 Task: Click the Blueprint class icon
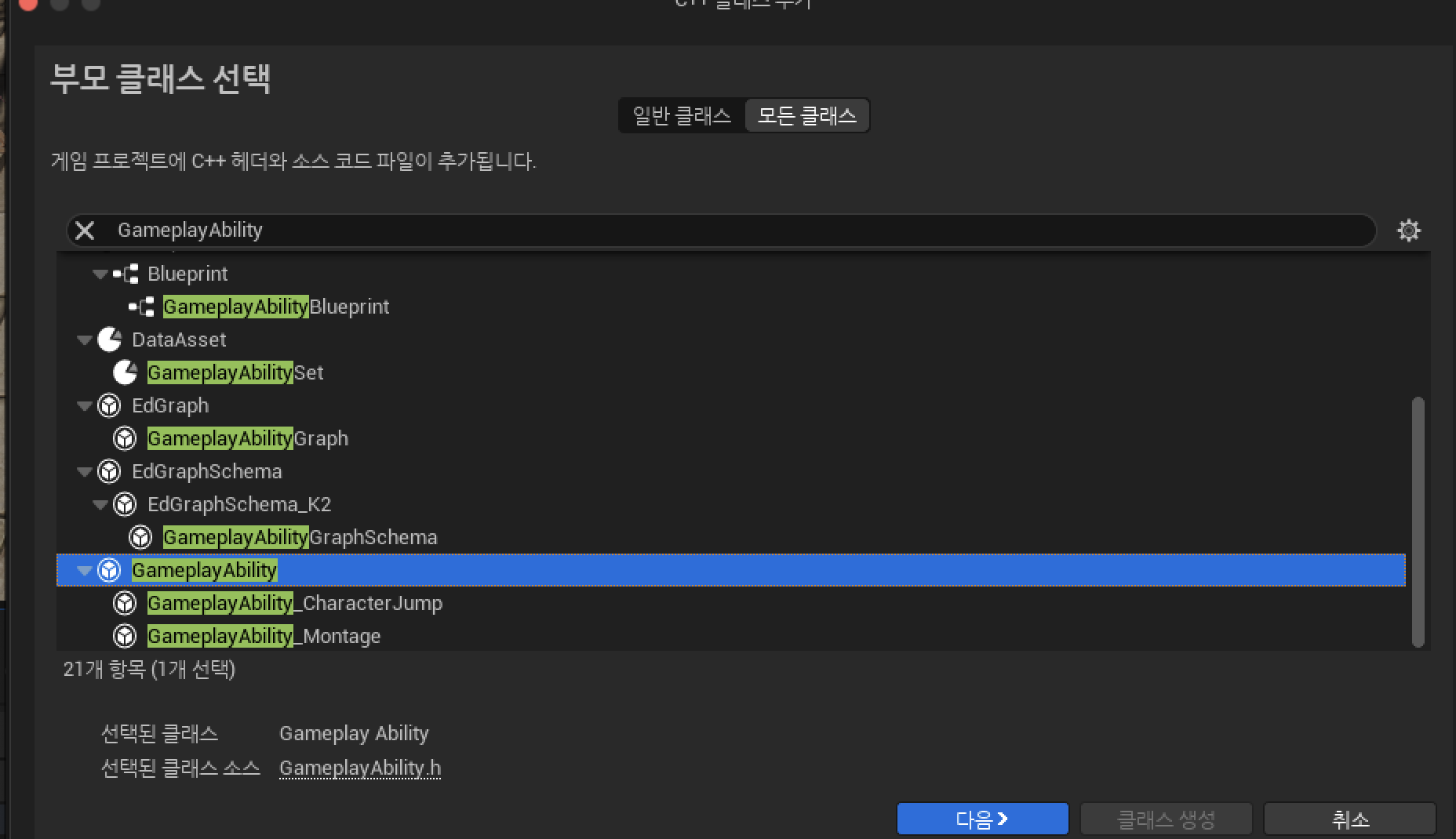[126, 274]
